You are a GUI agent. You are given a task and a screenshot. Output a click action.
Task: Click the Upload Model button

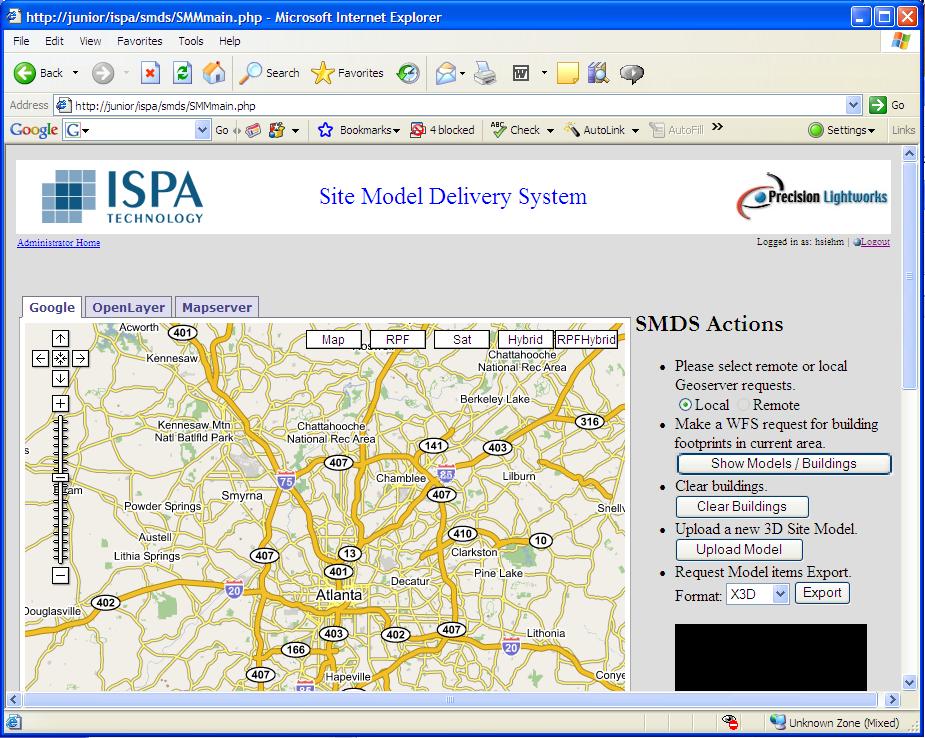point(739,550)
